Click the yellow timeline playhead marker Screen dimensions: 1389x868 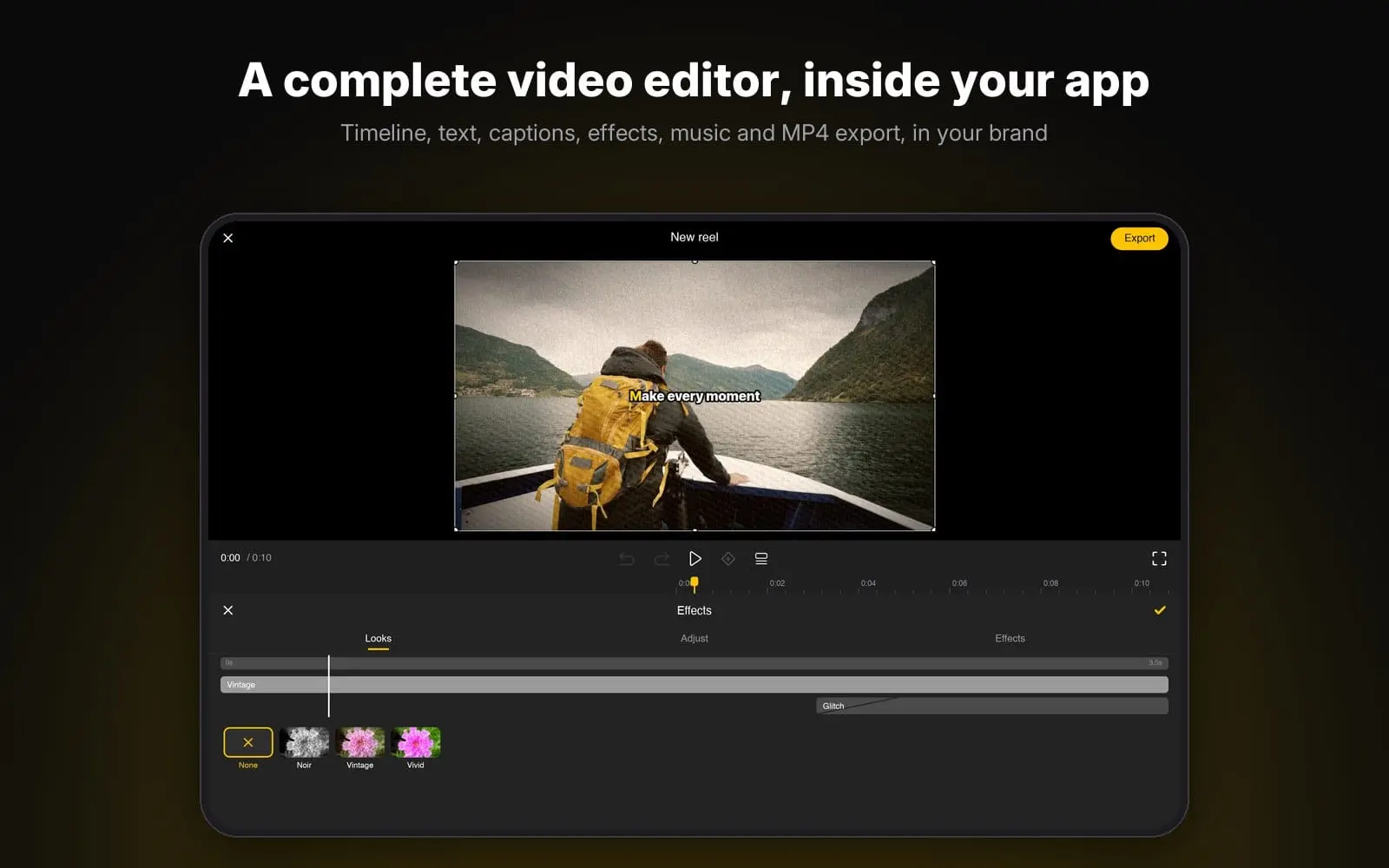pyautogui.click(x=694, y=584)
